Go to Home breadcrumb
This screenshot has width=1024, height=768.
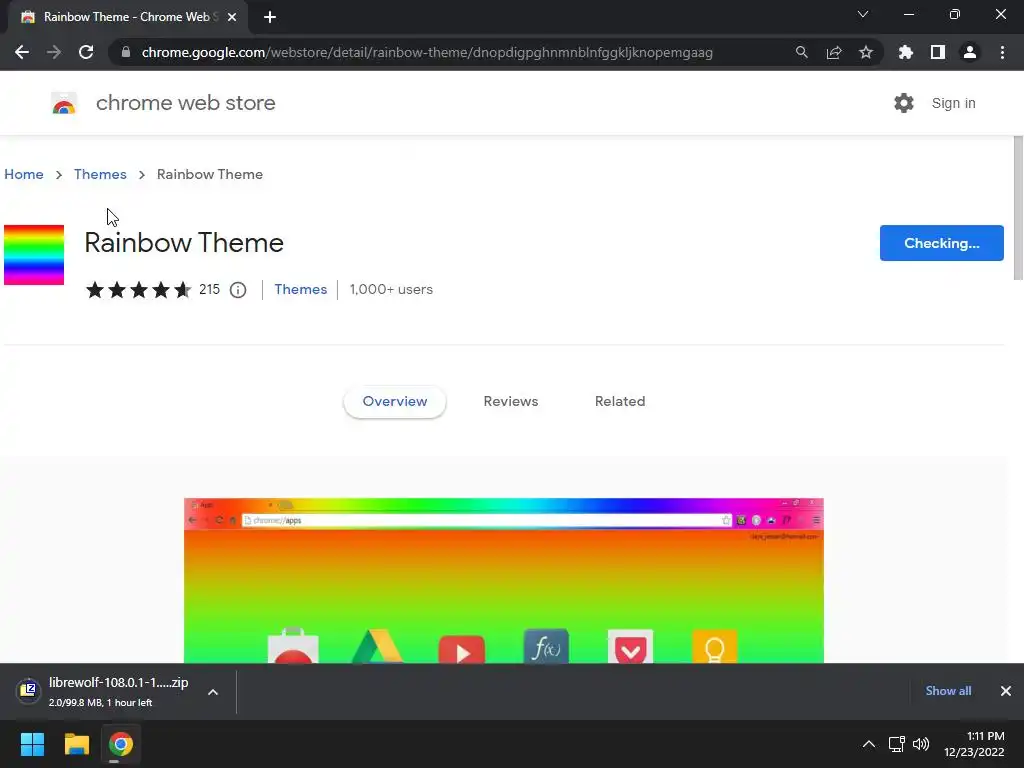coord(24,174)
